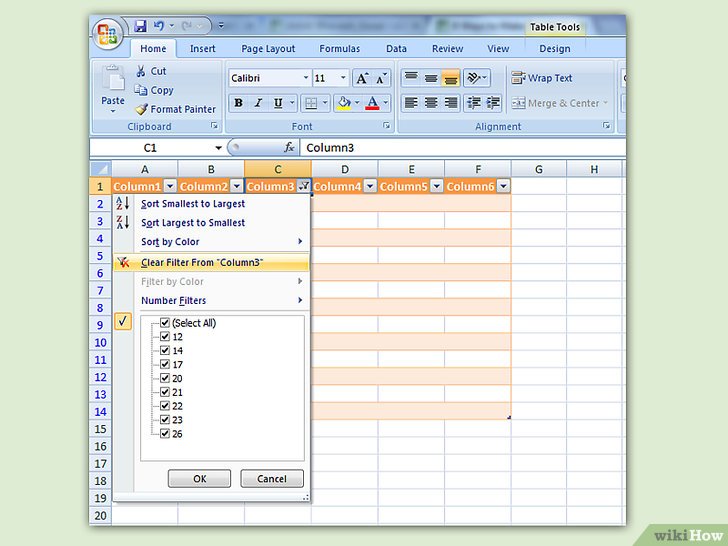Cancel the filter menu
This screenshot has width=728, height=546.
[272, 479]
